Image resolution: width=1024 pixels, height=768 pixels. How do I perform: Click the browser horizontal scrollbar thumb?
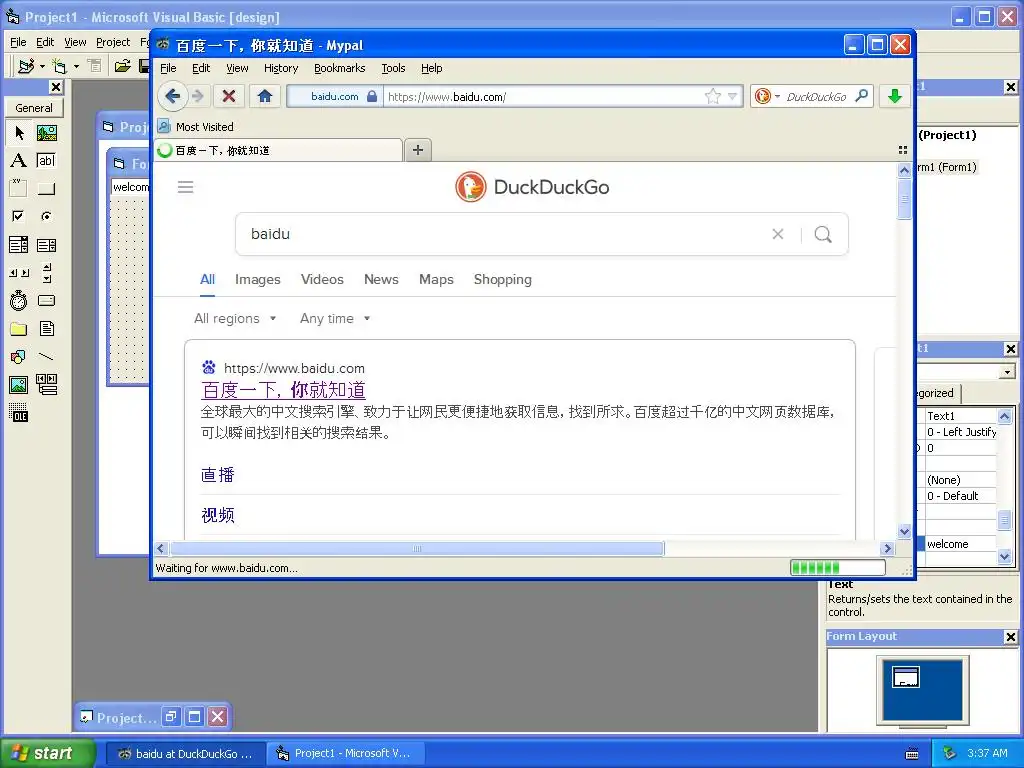click(417, 549)
